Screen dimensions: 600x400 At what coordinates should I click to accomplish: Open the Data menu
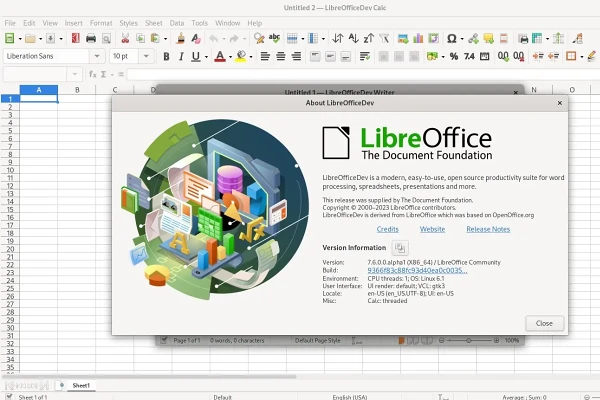177,23
